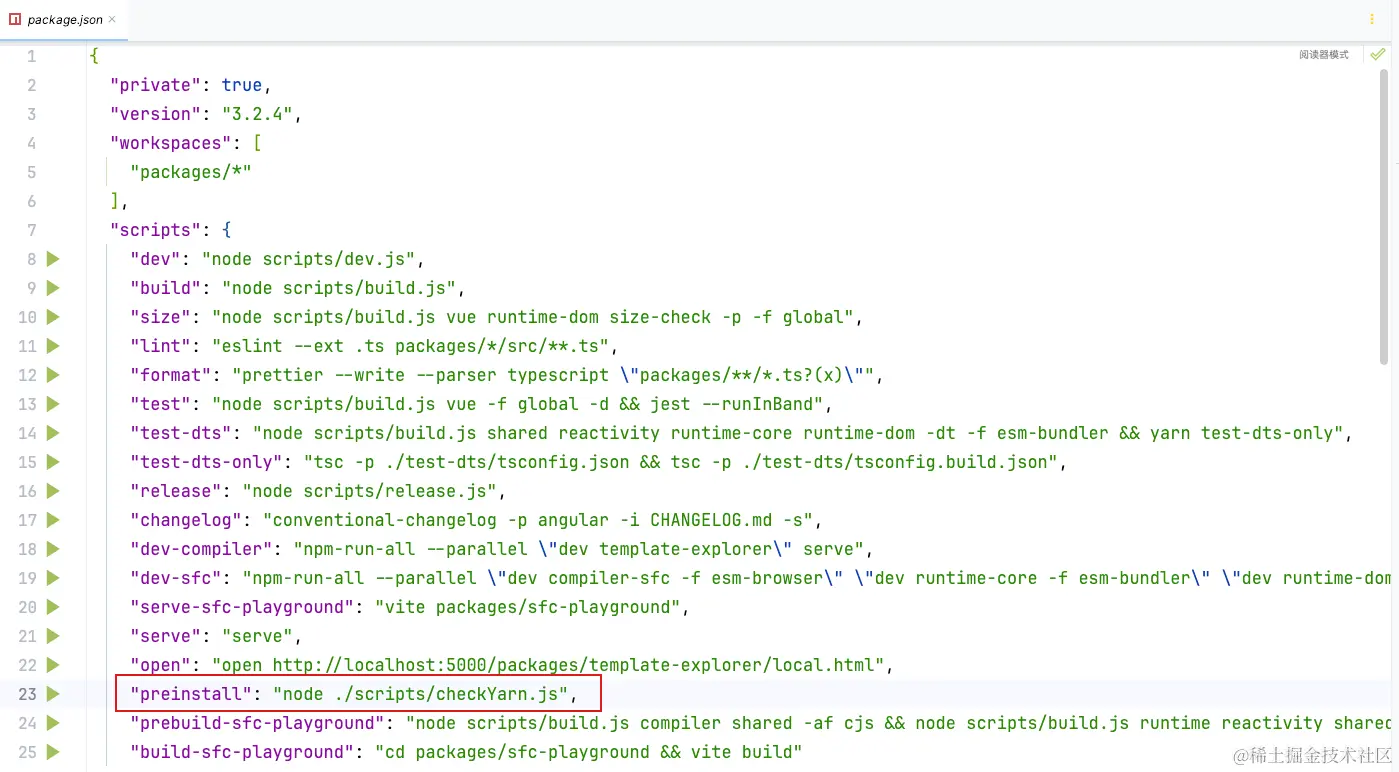Click the "node scripts/dev.js" value
This screenshot has width=1399, height=772.
pos(308,259)
